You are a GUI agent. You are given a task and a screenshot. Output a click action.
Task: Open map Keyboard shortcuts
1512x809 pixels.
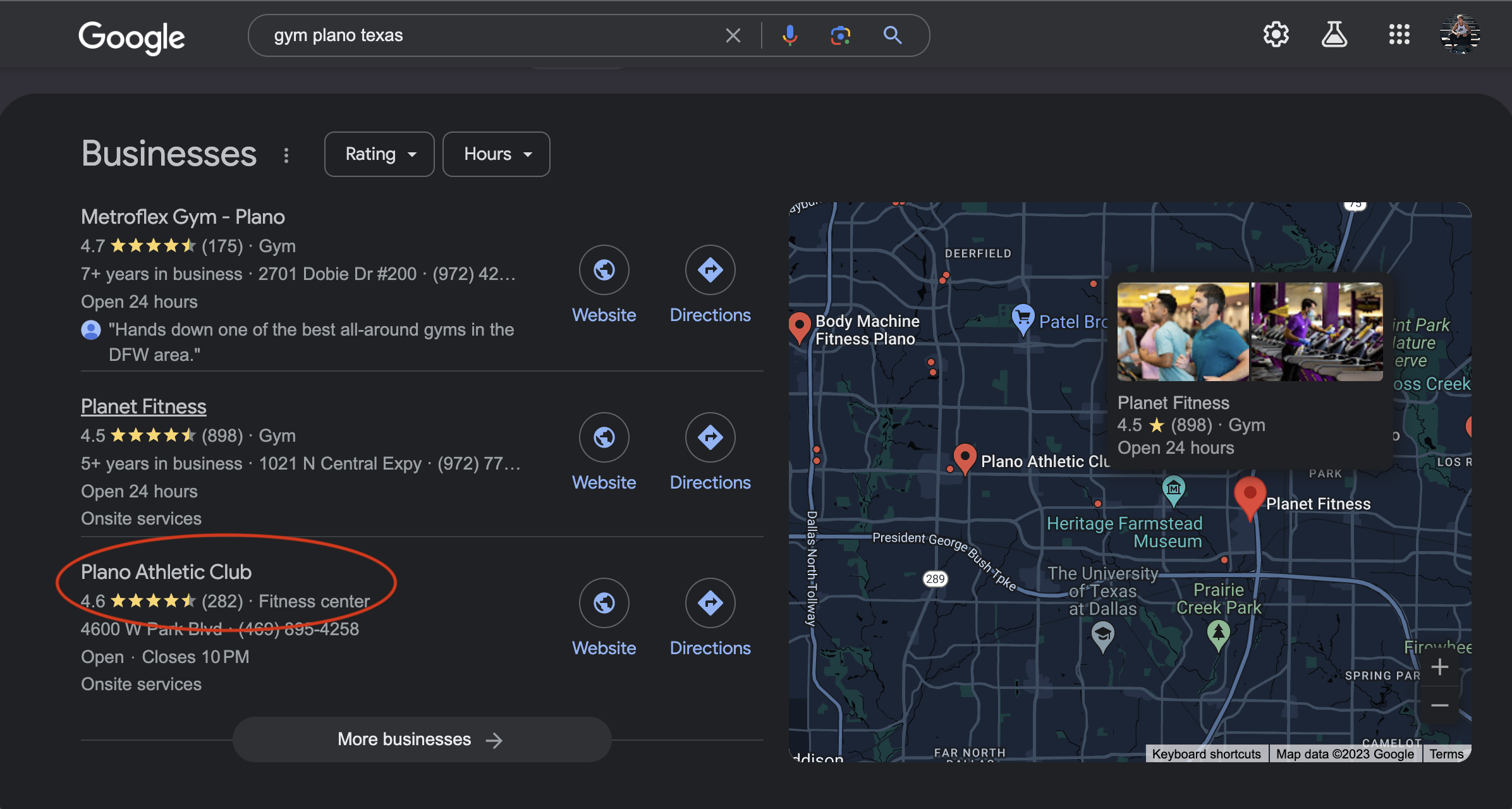pos(1206,753)
